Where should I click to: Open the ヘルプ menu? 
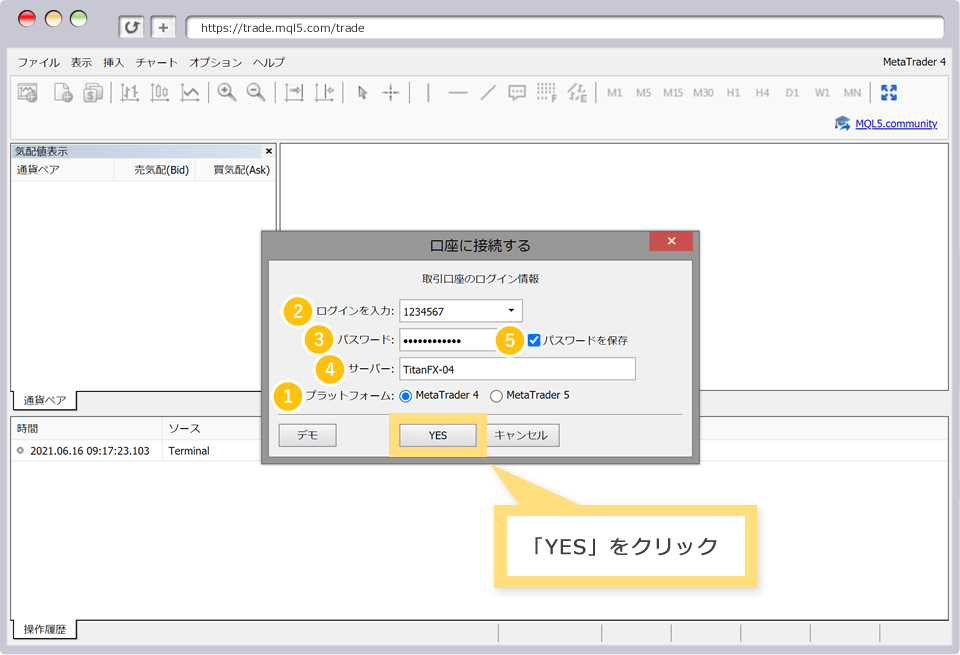click(x=269, y=62)
